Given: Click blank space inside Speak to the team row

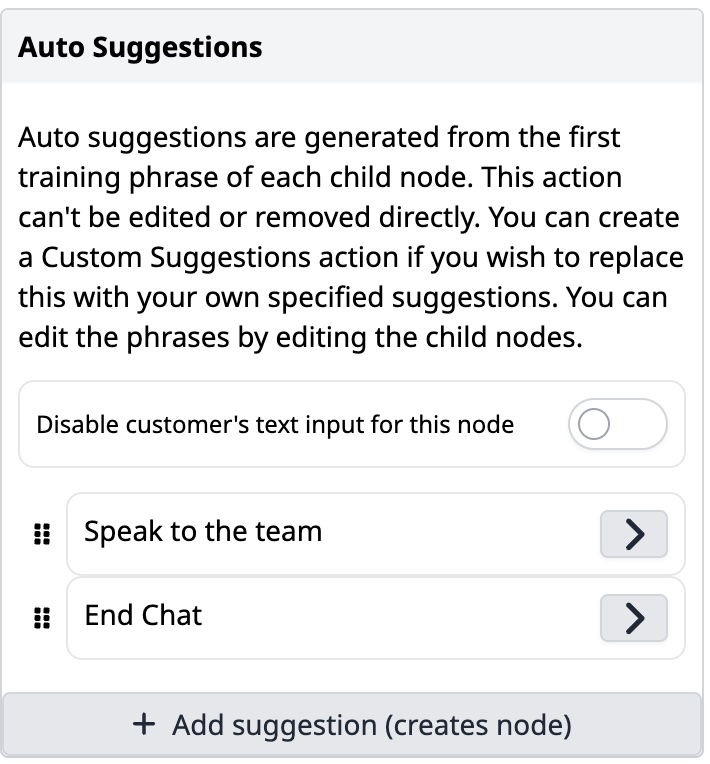Looking at the screenshot, I should [460, 535].
